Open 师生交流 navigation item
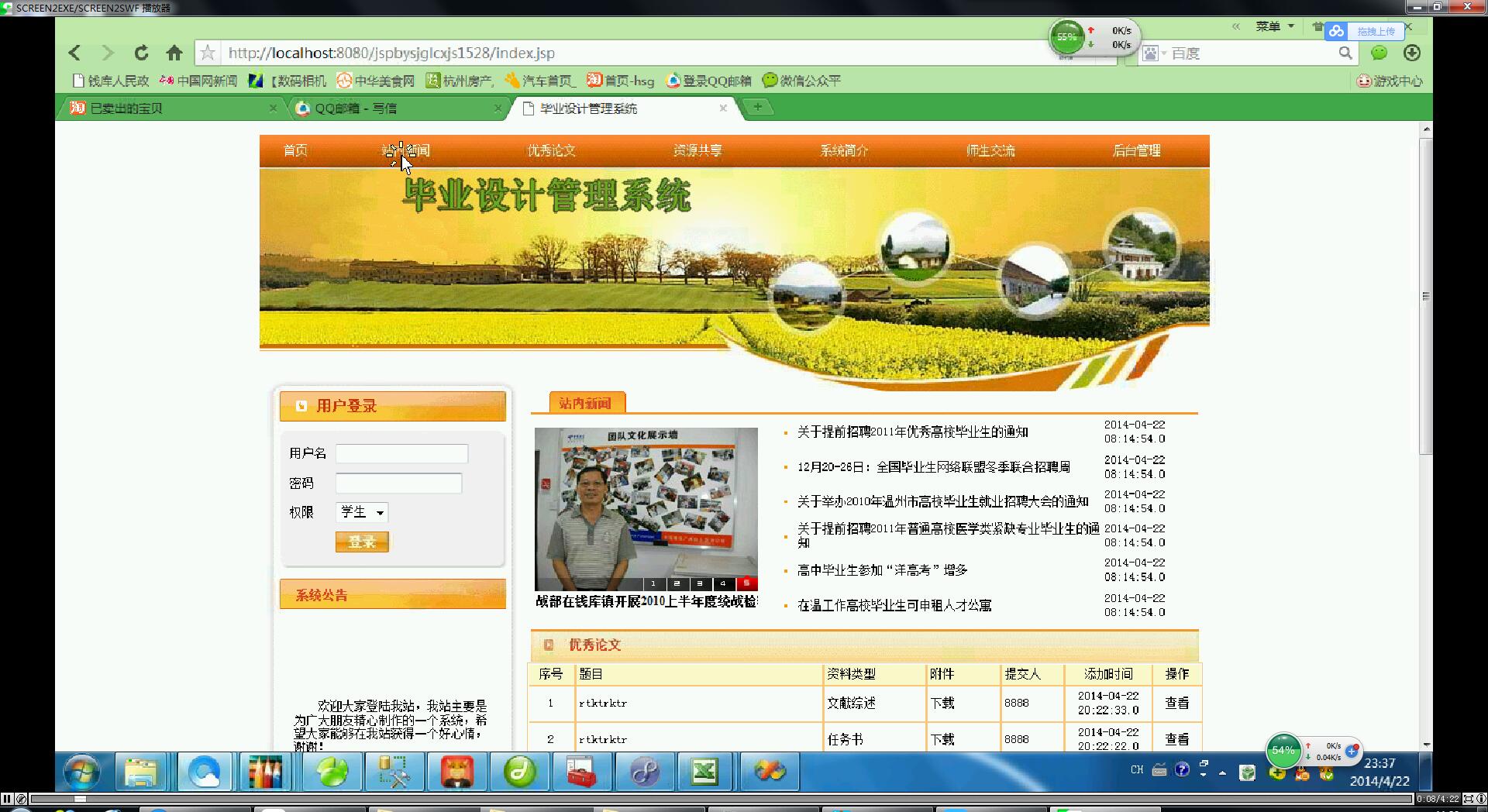 point(990,150)
